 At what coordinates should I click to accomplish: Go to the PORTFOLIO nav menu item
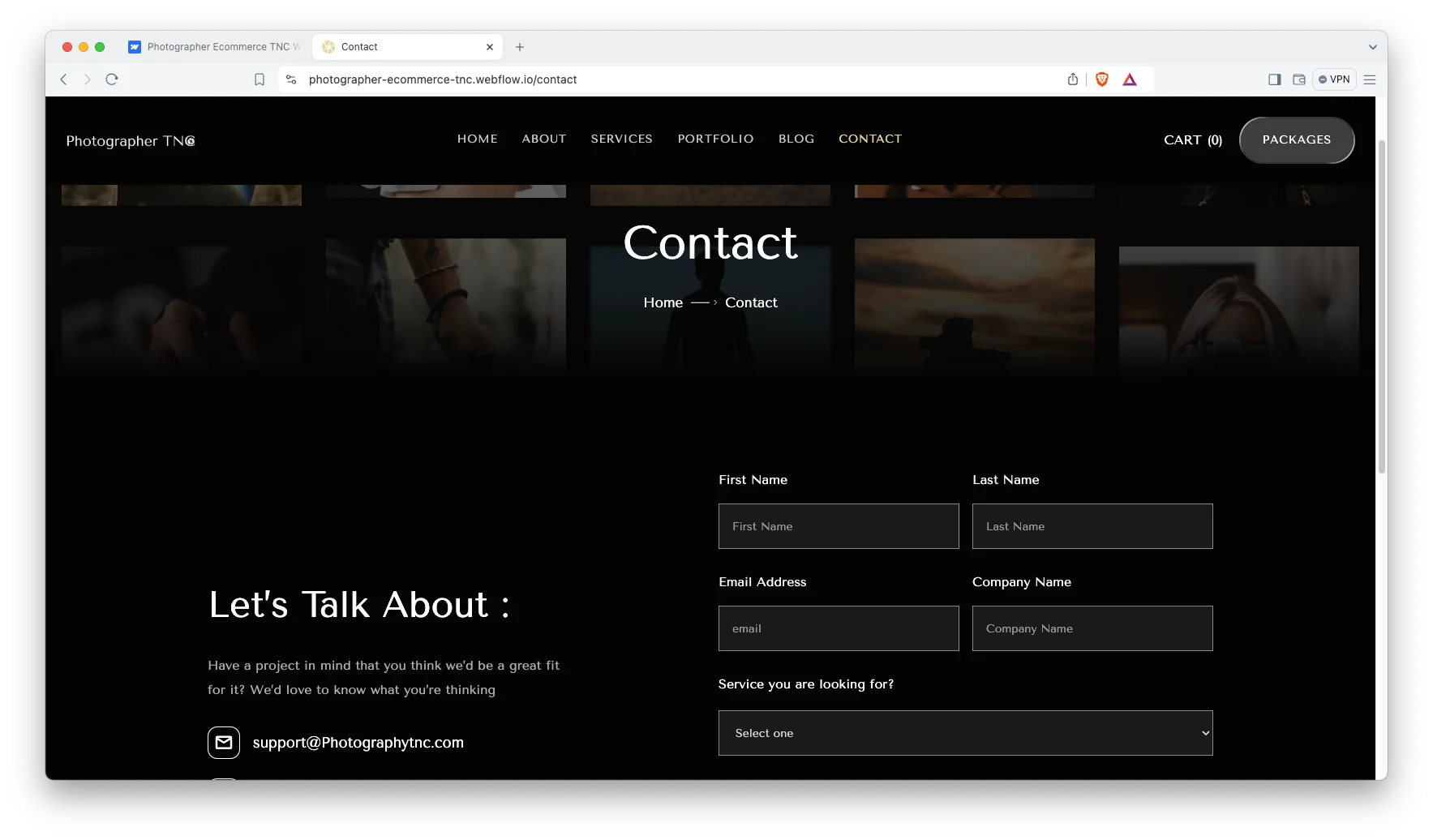[x=715, y=139]
